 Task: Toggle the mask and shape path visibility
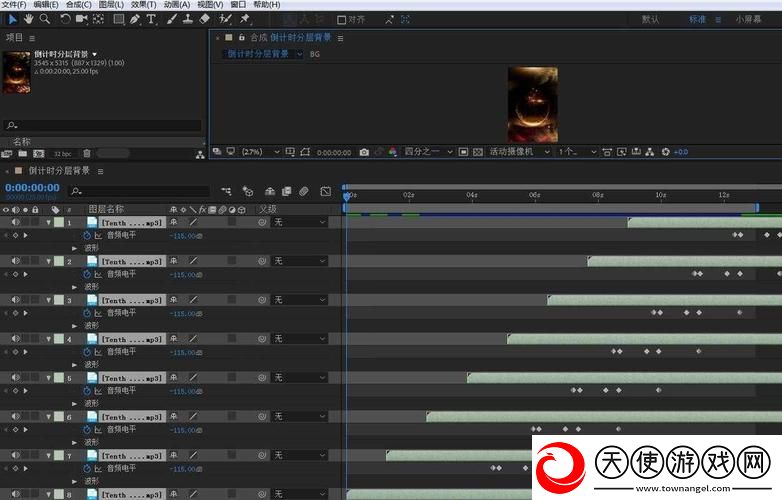coord(305,152)
